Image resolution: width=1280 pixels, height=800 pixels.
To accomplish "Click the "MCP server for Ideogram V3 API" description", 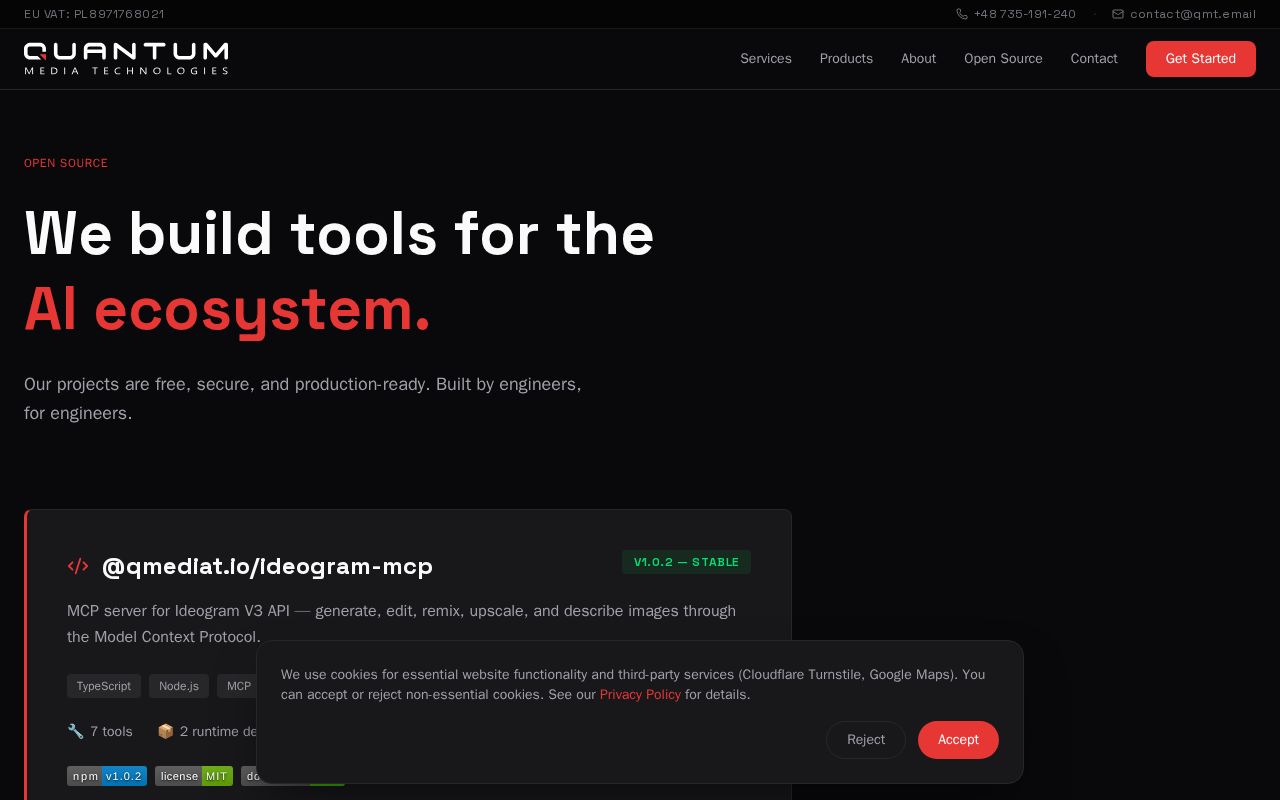I will pyautogui.click(x=401, y=624).
